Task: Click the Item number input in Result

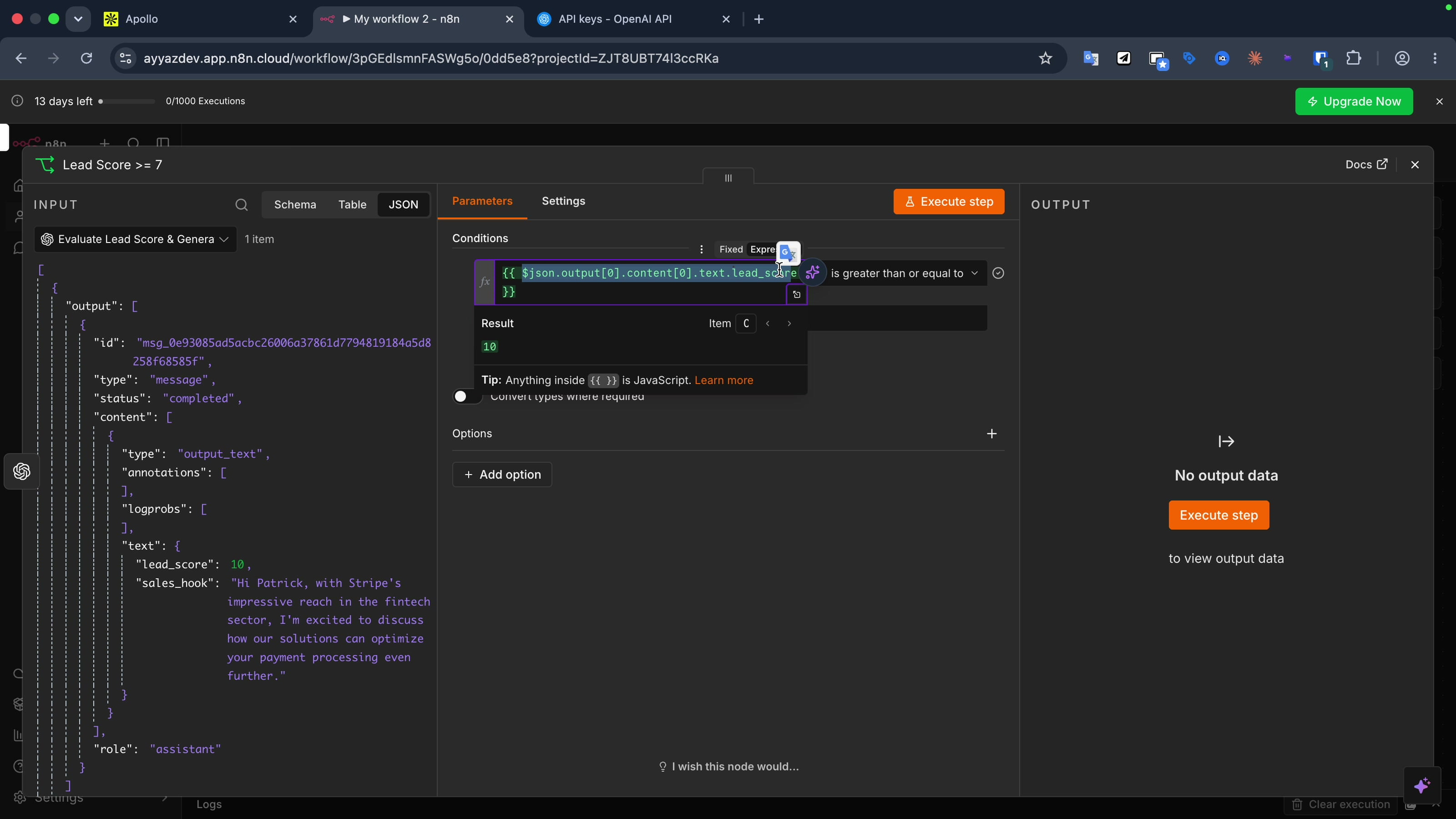Action: pos(746,324)
